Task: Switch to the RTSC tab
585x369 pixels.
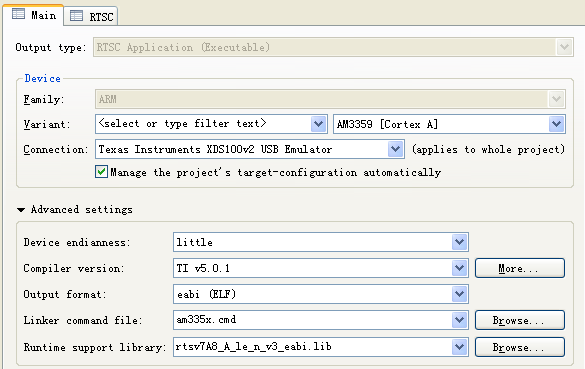Action: tap(91, 16)
